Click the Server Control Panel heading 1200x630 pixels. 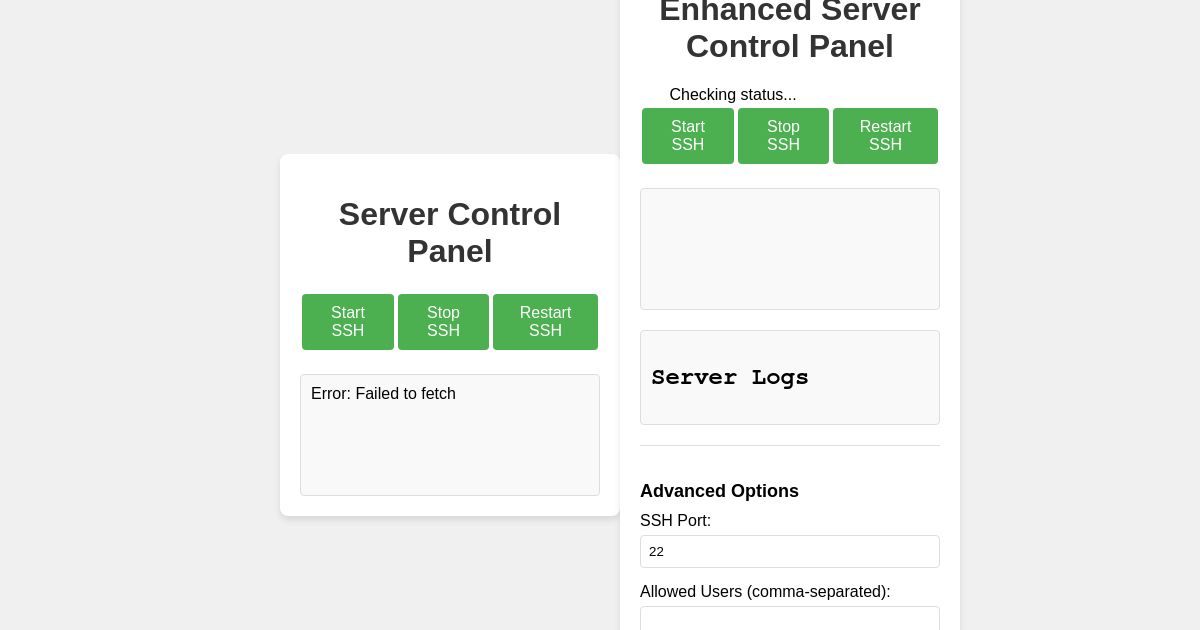[450, 232]
